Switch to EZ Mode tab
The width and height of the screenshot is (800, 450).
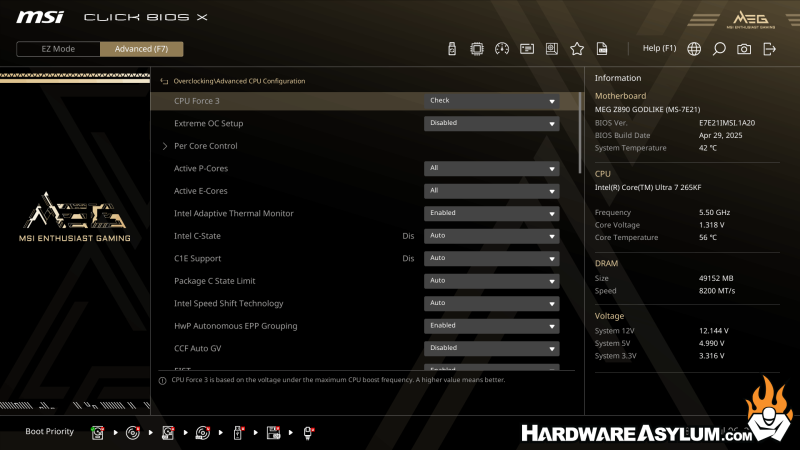tap(58, 49)
